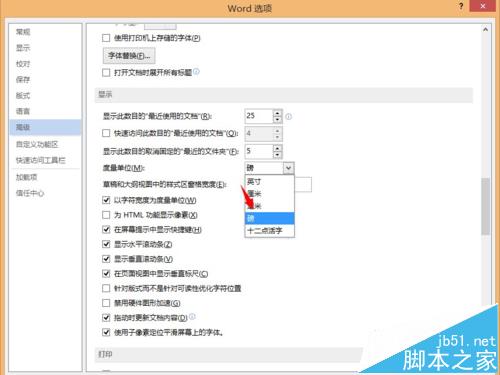Select the 高级 category

click(45, 127)
